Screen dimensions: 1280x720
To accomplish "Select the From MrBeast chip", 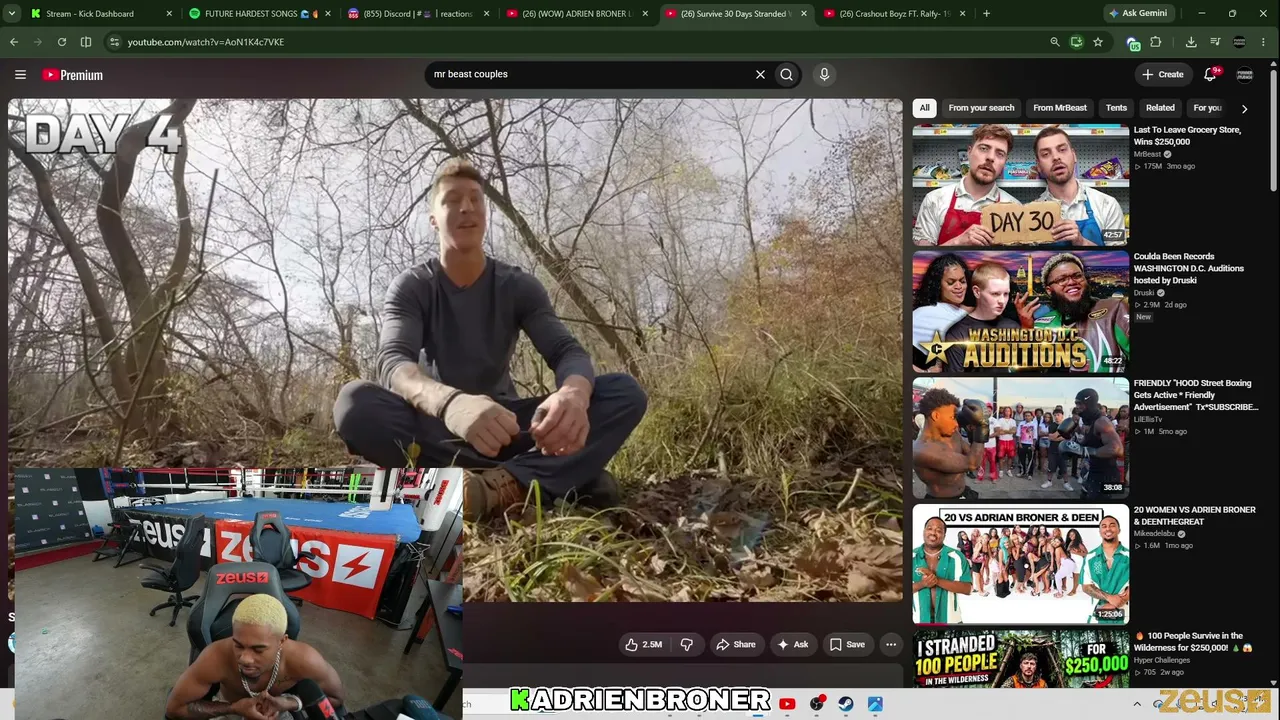I will 1060,108.
